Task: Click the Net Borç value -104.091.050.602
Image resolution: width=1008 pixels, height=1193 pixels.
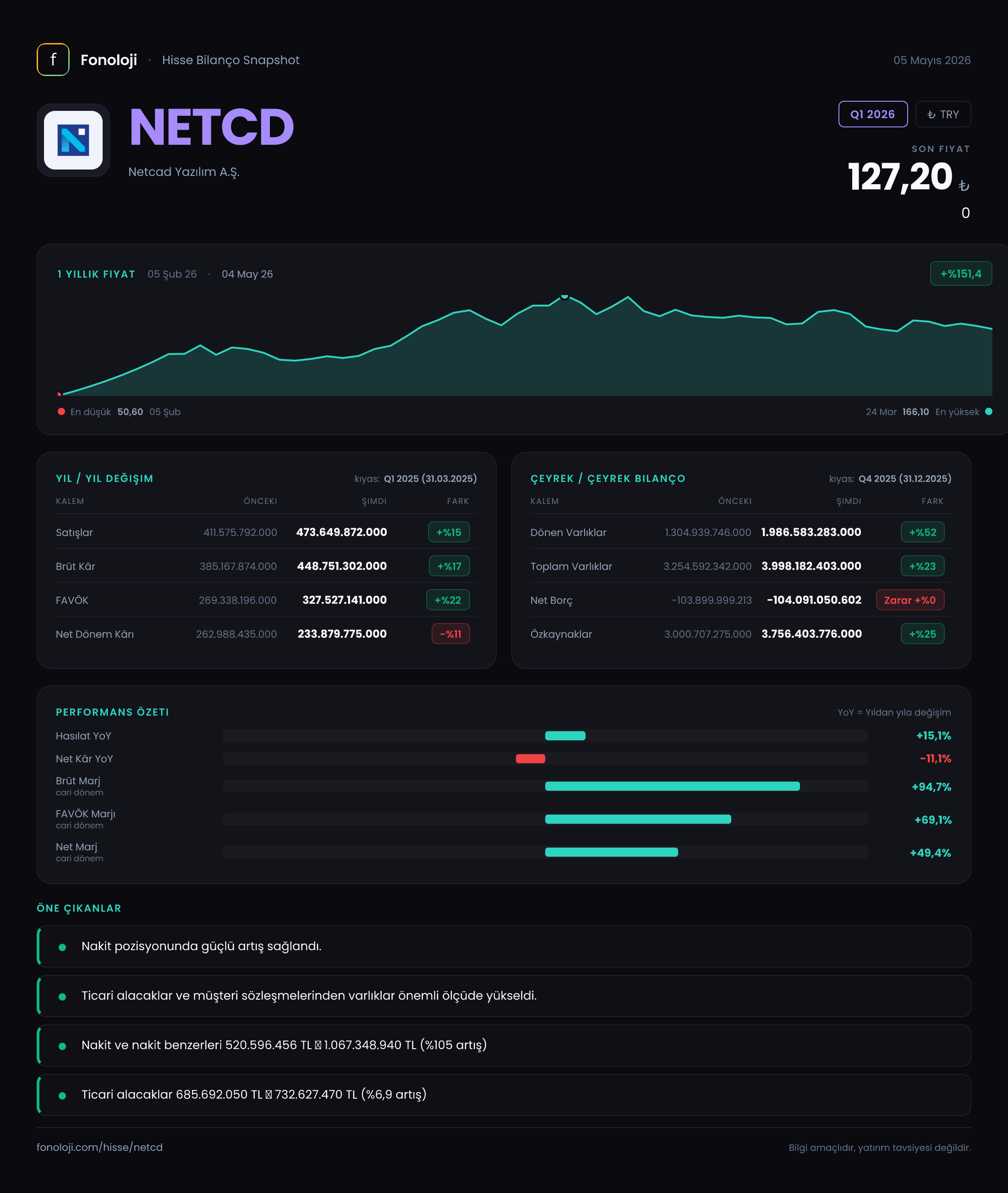Action: coord(814,600)
